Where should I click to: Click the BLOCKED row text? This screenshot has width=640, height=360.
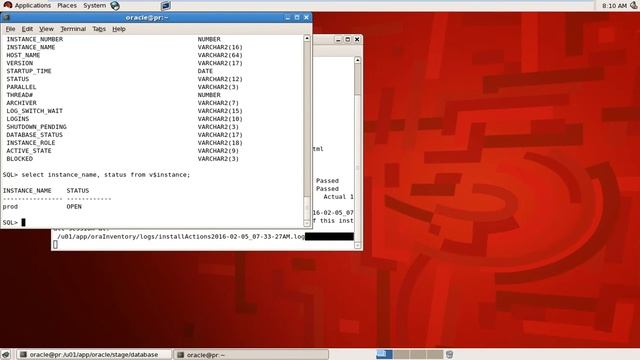coord(20,159)
